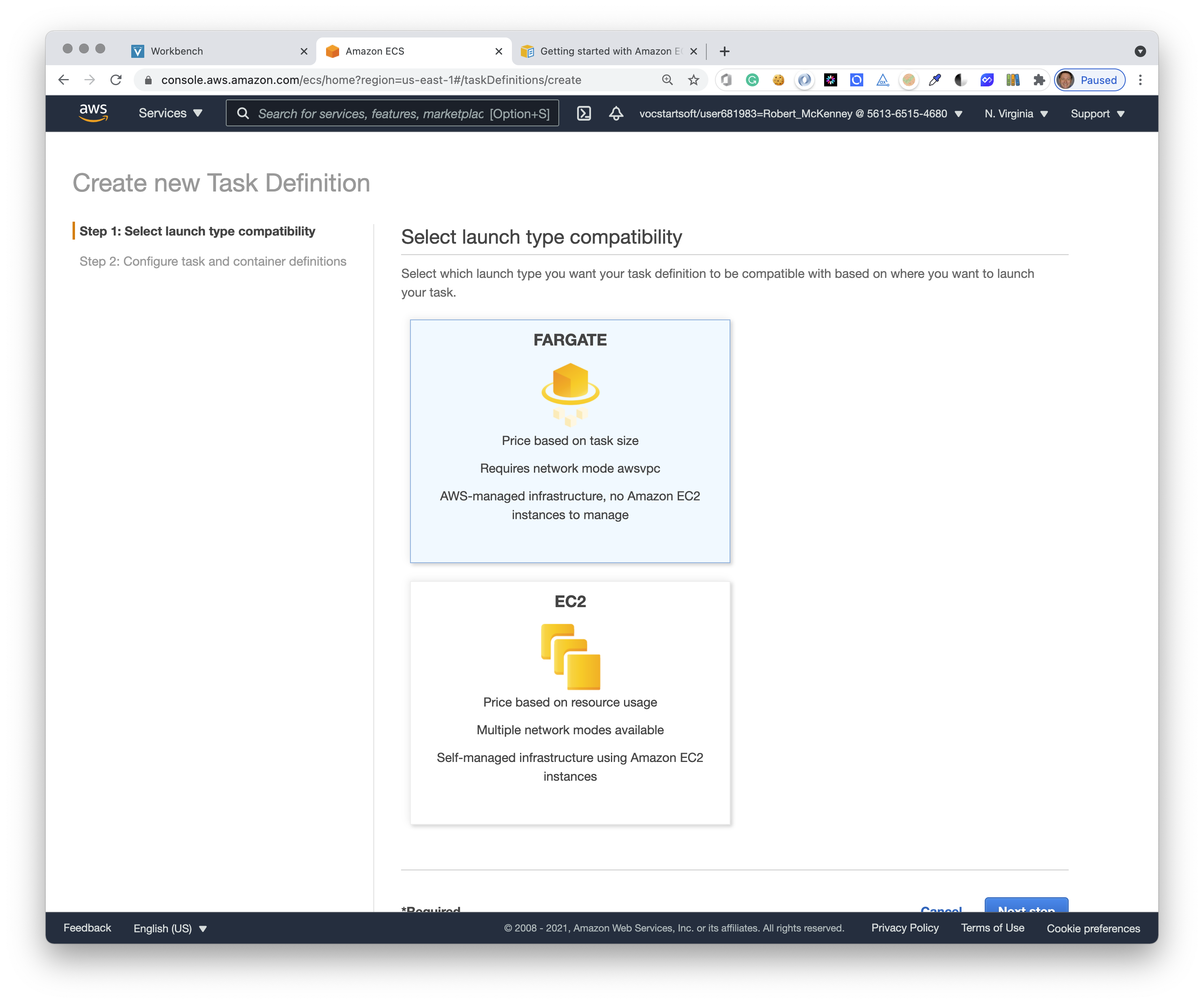The width and height of the screenshot is (1204, 1004).
Task: Bookmark this page with the star icon
Action: pyautogui.click(x=693, y=79)
